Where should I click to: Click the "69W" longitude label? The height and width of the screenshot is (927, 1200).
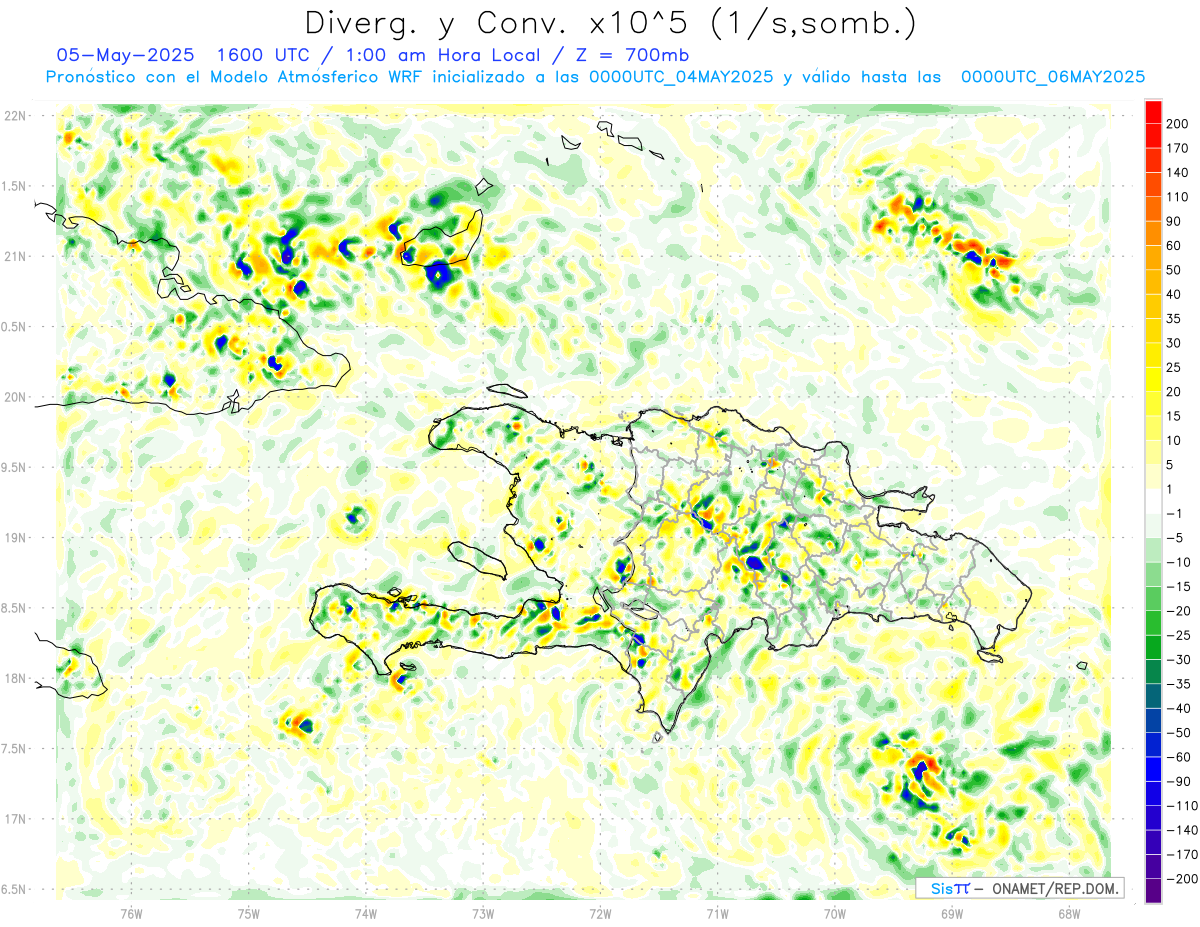point(952,914)
